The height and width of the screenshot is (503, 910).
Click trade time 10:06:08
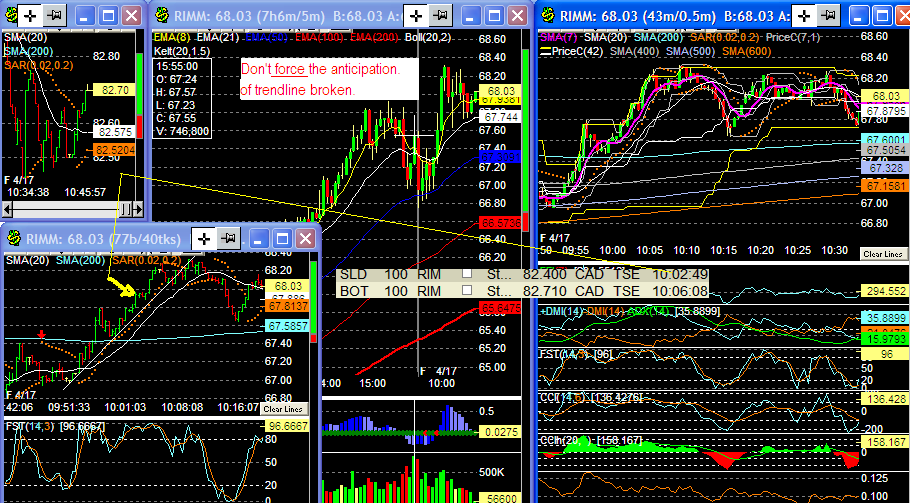click(x=680, y=291)
